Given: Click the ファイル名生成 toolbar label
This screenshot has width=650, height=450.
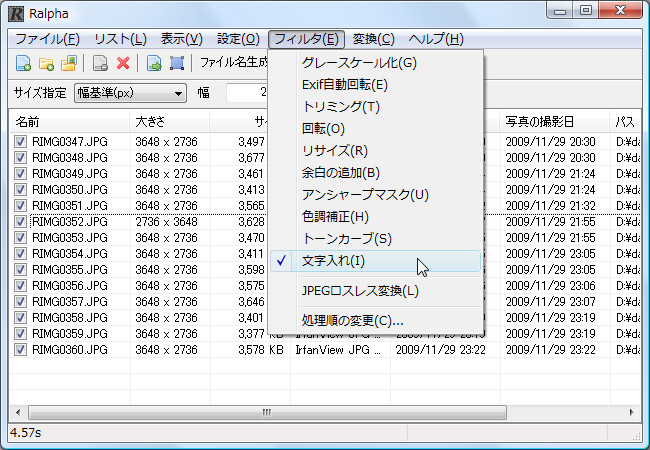Looking at the screenshot, I should [x=235, y=63].
